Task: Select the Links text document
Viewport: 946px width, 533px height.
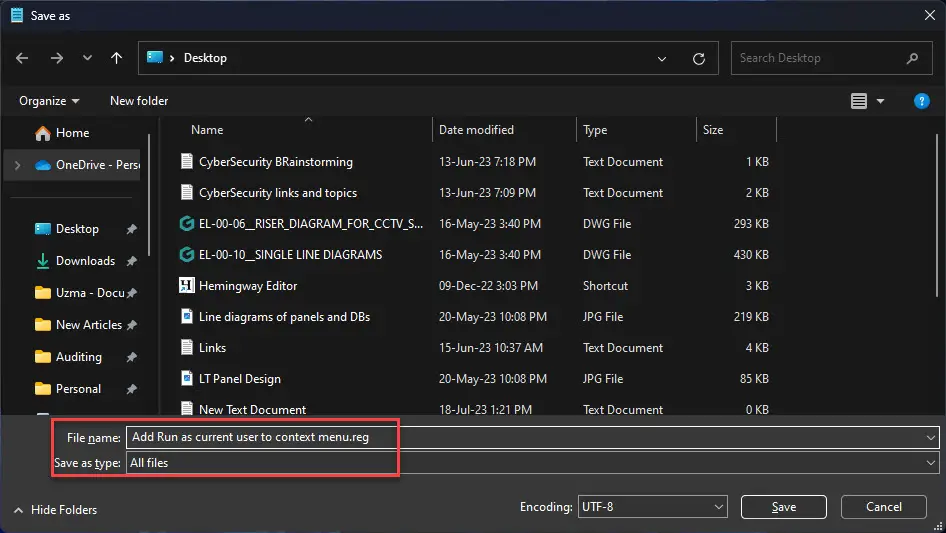Action: point(212,348)
